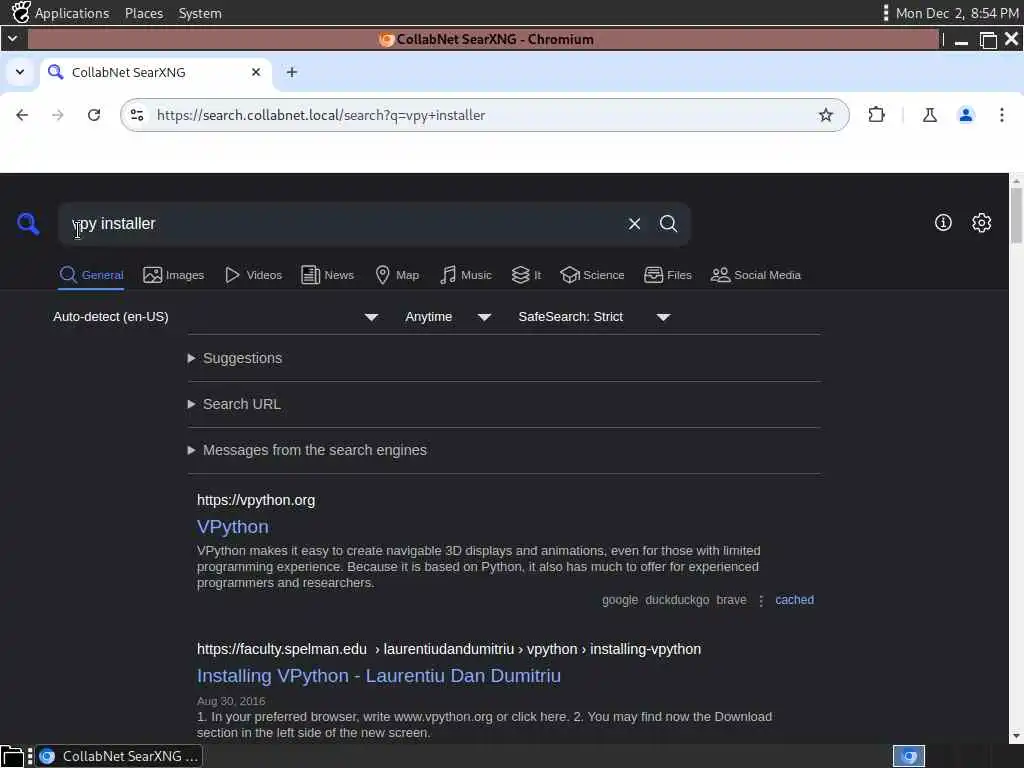This screenshot has width=1024, height=768.
Task: Open the Applications menu
Action: (x=61, y=13)
